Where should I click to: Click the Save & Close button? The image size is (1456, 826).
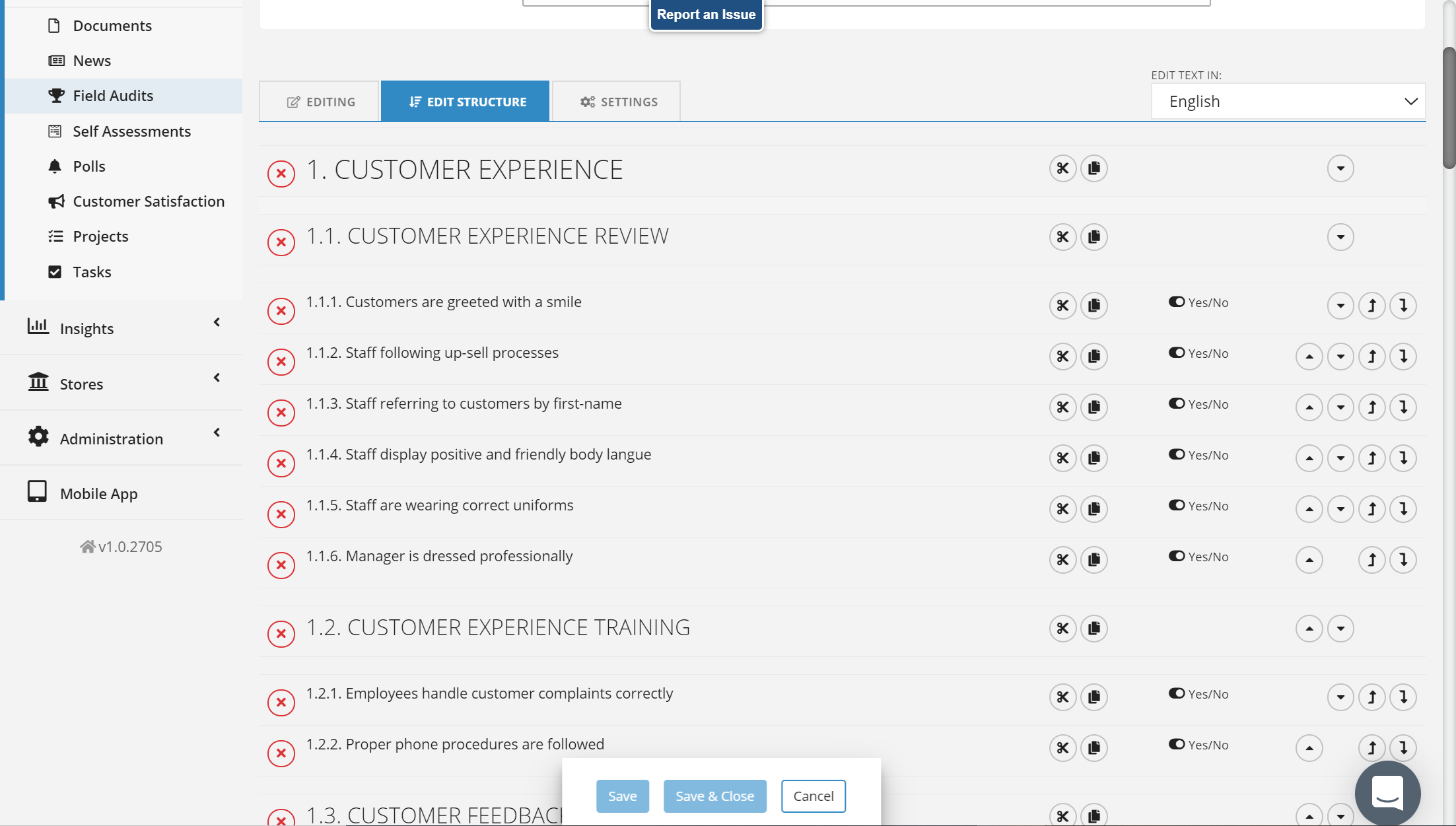714,796
